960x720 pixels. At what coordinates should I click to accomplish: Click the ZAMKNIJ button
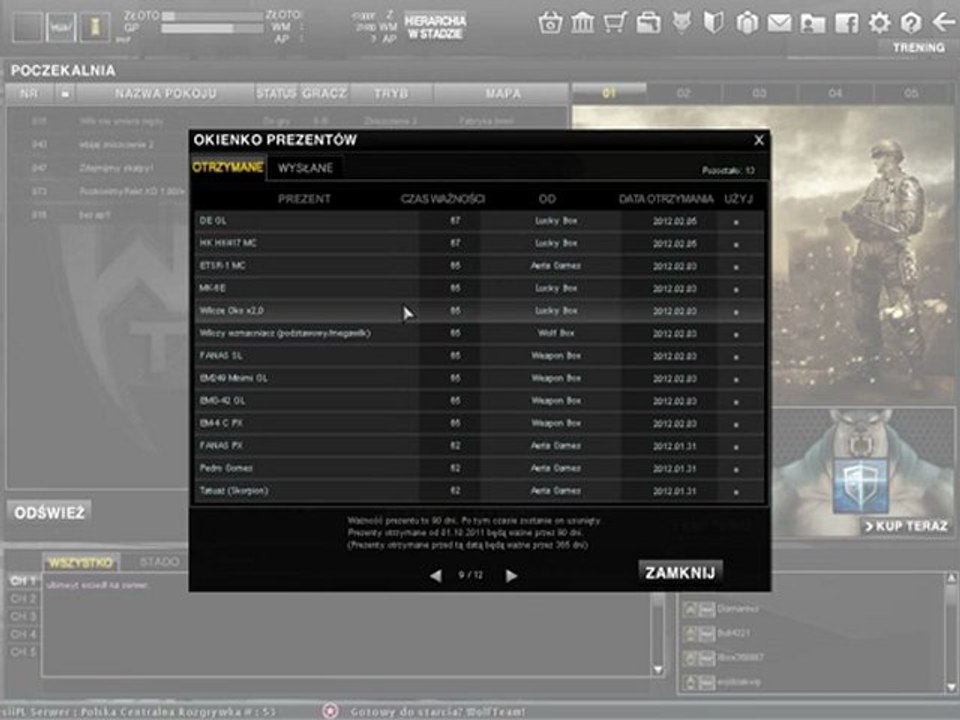point(680,573)
